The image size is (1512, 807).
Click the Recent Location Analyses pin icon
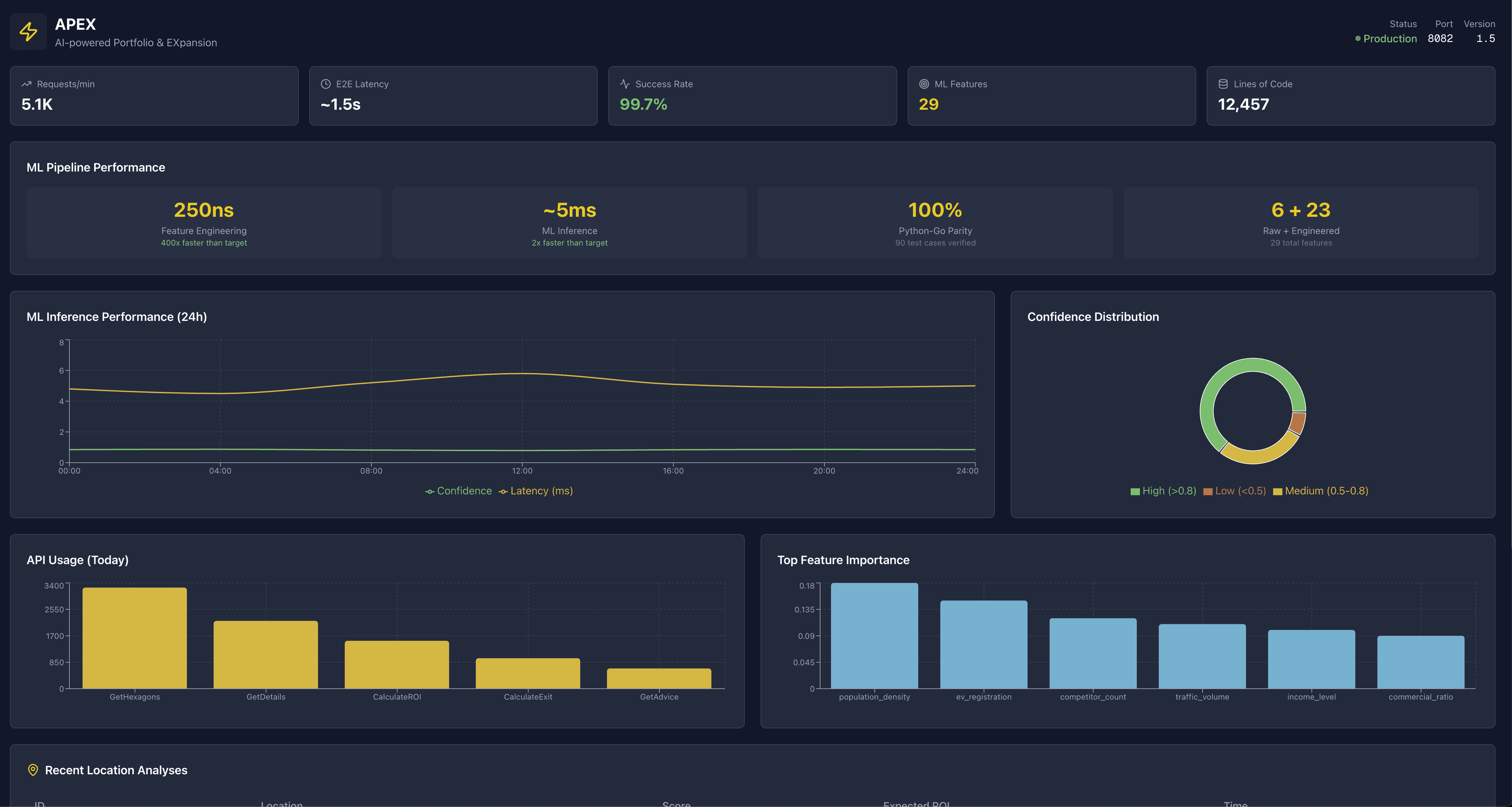click(33, 770)
